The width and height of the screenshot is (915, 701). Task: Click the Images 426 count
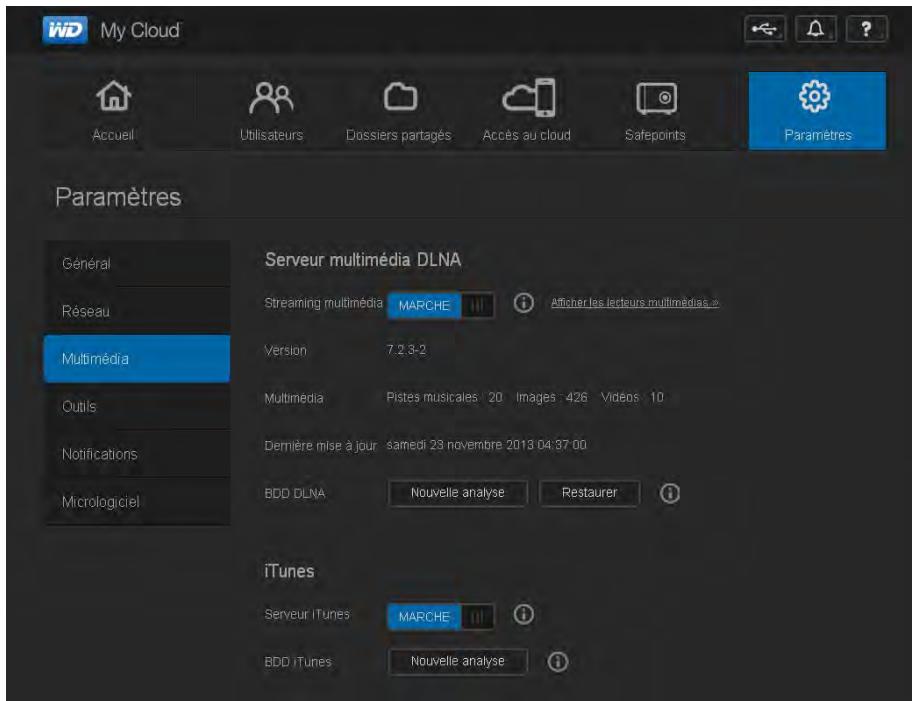[x=551, y=397]
